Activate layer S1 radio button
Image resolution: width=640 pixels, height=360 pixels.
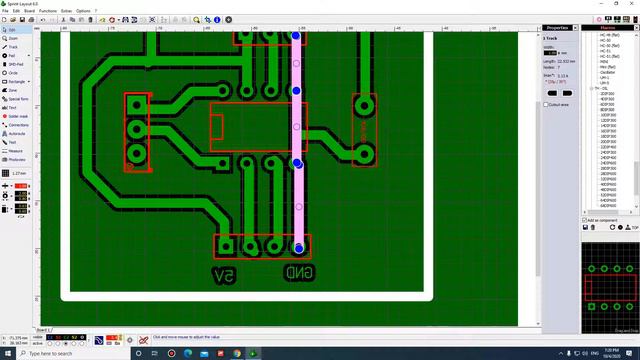[x=58, y=344]
